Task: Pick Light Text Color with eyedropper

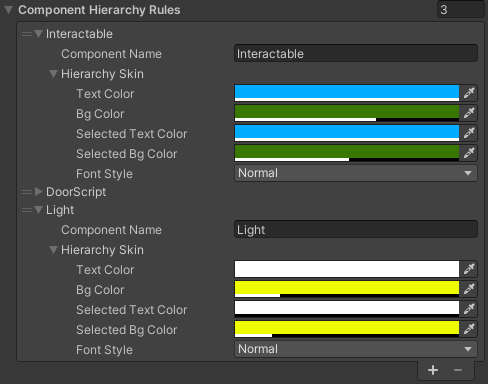Action: [469, 269]
